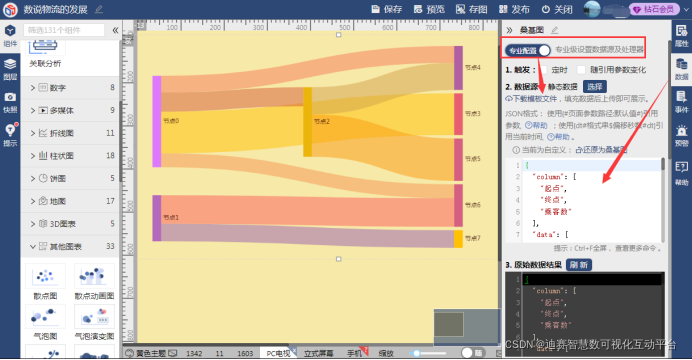Viewport: 692px width, 360px height.
Task: Open the 事件 events panel tab
Action: point(681,102)
